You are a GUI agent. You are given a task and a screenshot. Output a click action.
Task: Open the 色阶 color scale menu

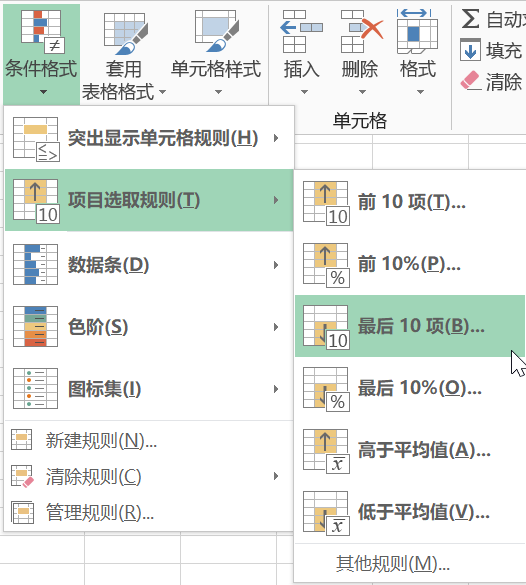tap(149, 327)
